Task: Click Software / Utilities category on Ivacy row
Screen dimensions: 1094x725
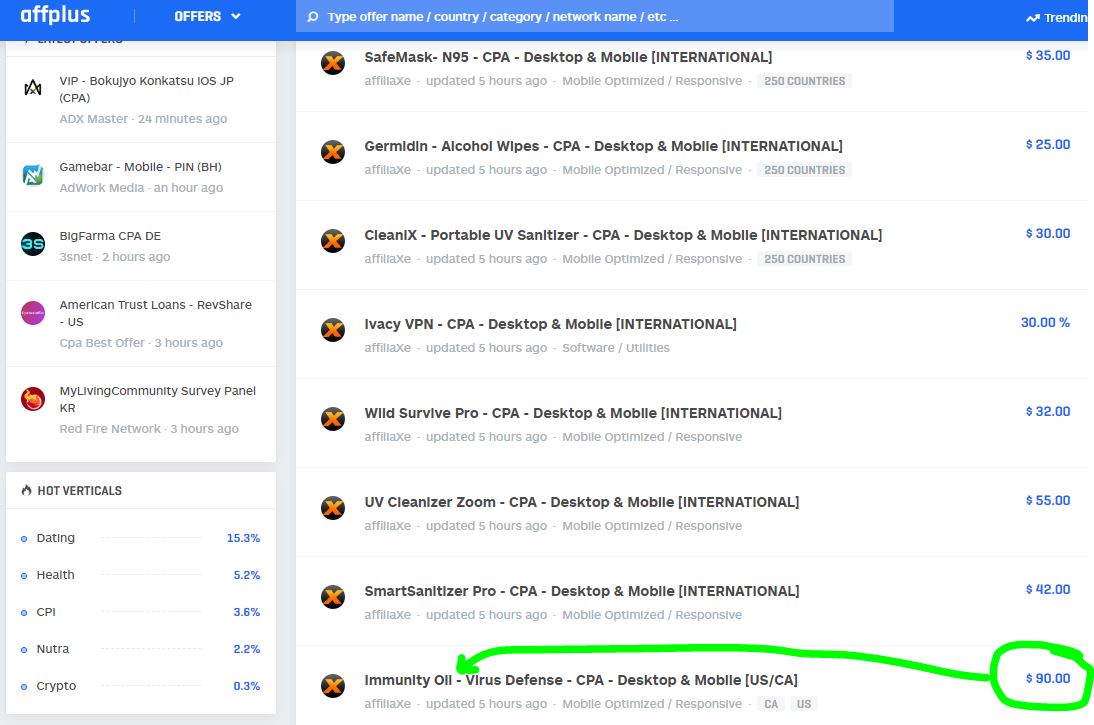Action: point(615,347)
